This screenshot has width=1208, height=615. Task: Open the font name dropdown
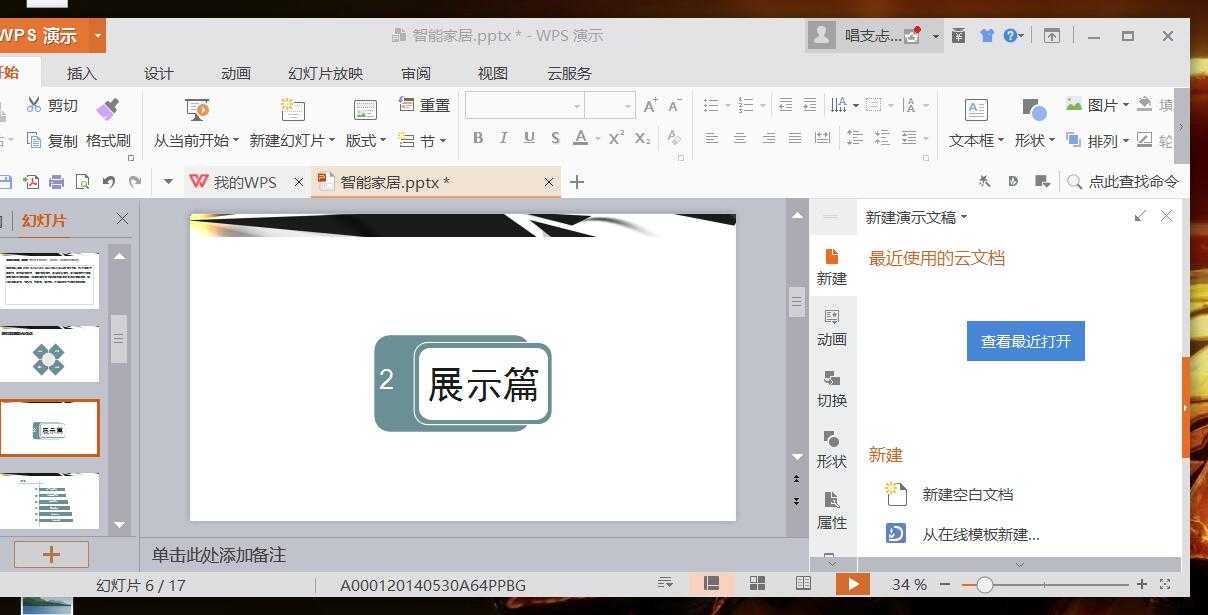pyautogui.click(x=577, y=106)
